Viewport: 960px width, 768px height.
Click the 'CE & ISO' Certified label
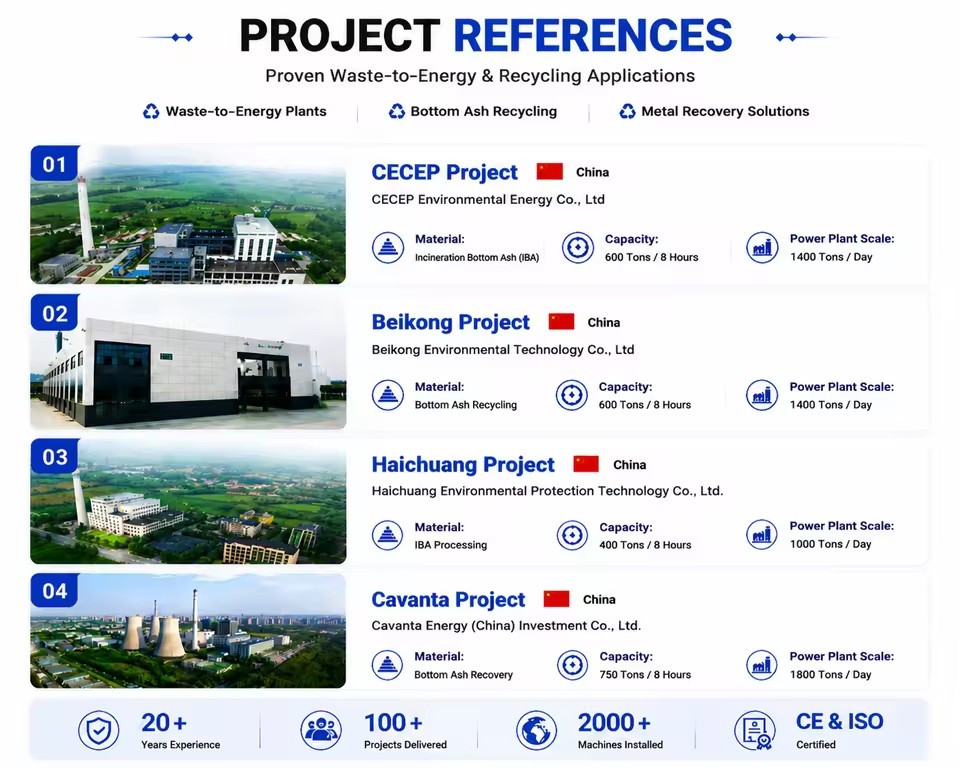(x=839, y=721)
